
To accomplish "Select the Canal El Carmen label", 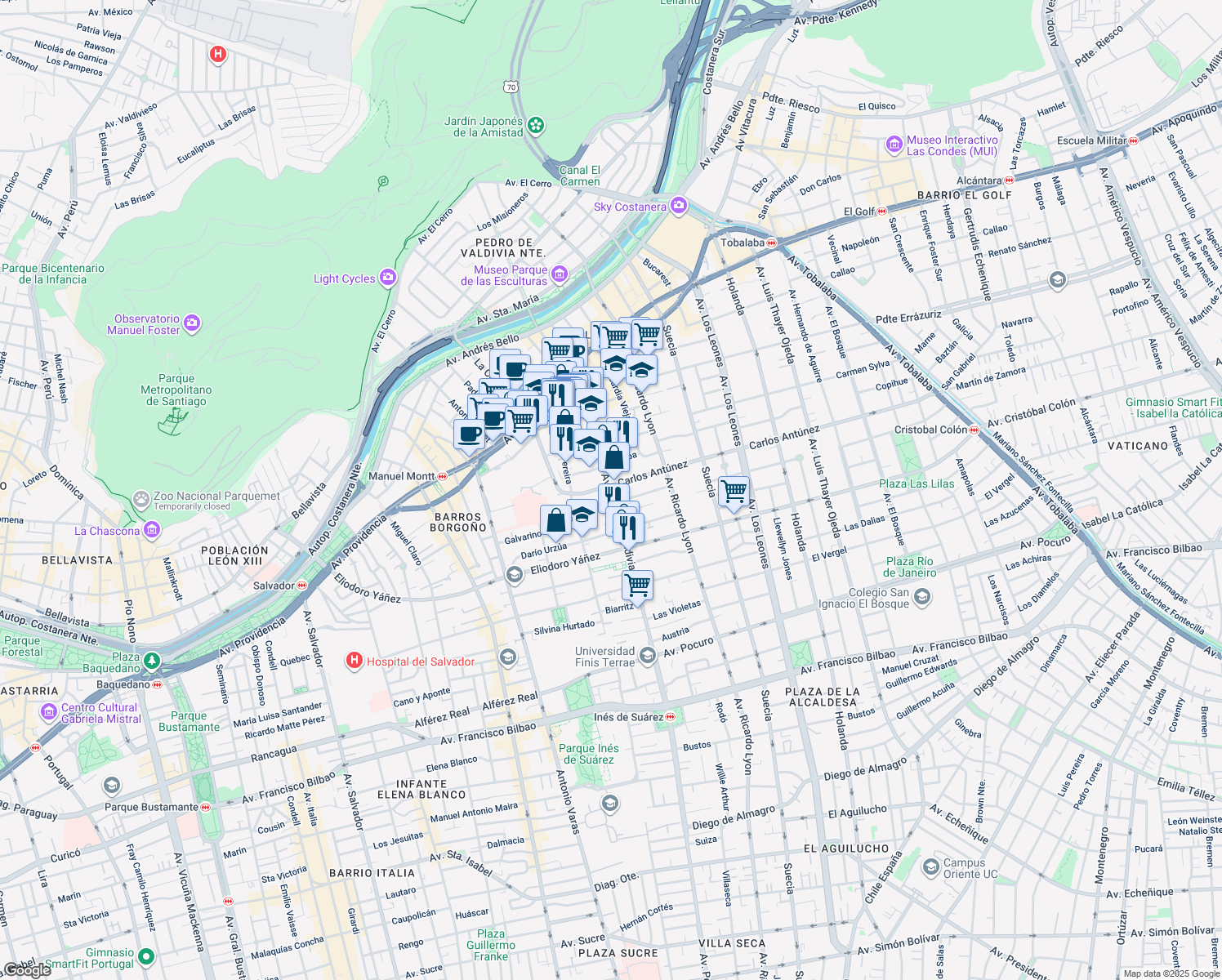I will [580, 176].
